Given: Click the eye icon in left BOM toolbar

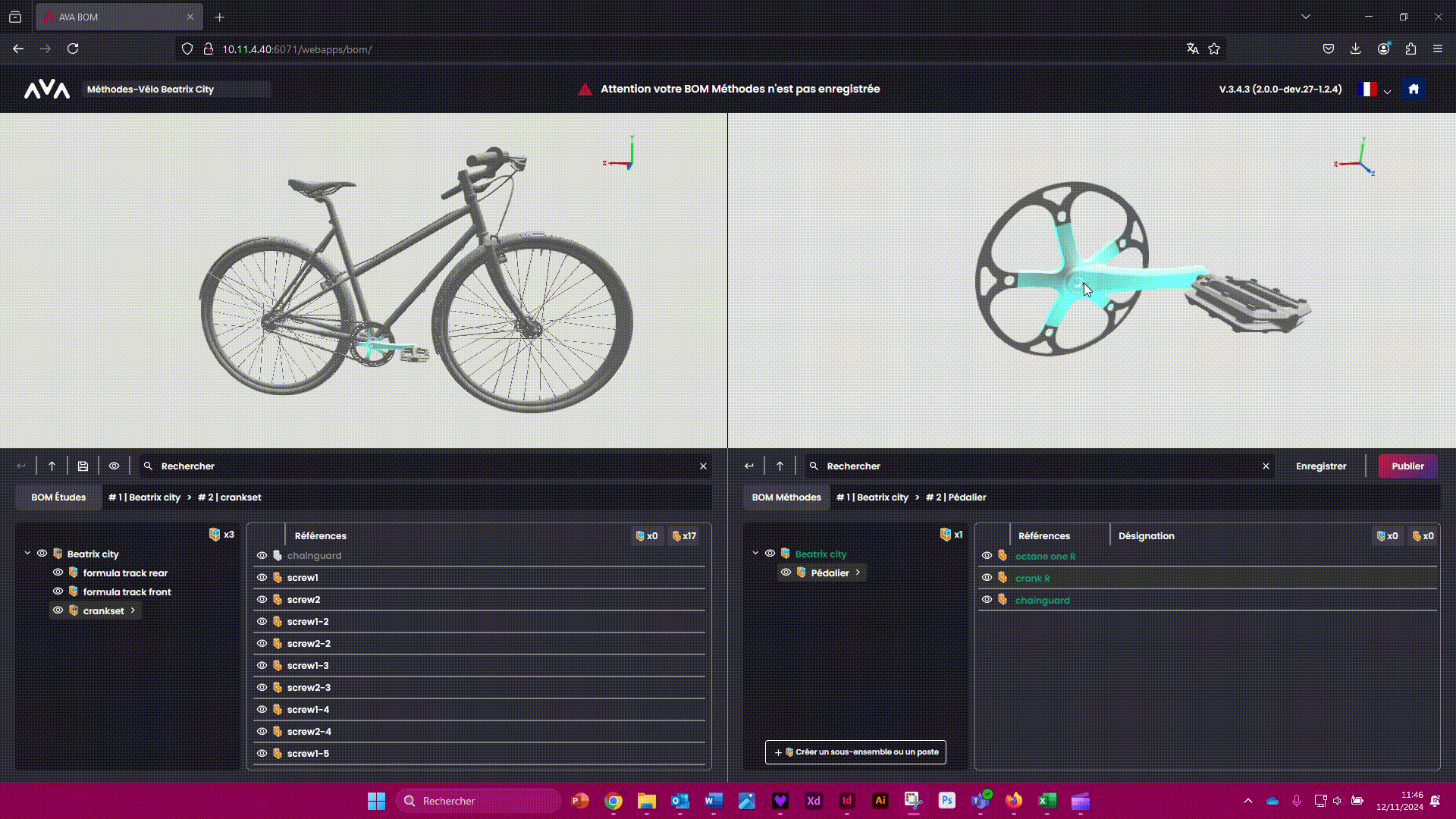Looking at the screenshot, I should tap(114, 466).
